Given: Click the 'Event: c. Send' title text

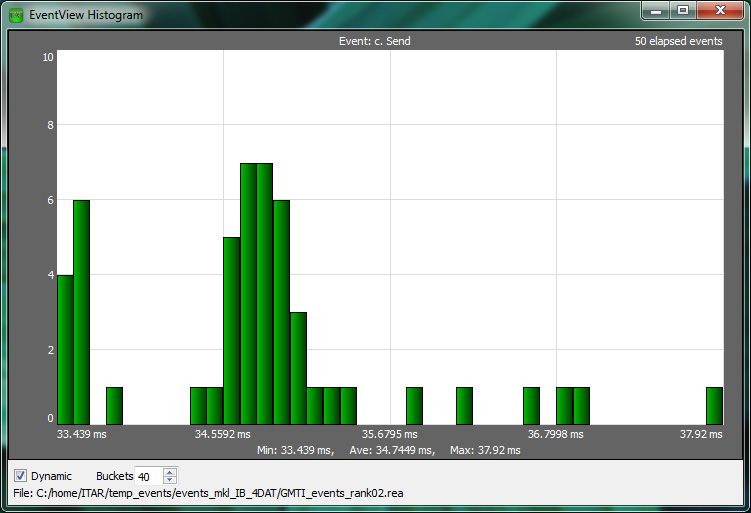Looking at the screenshot, I should 375,41.
